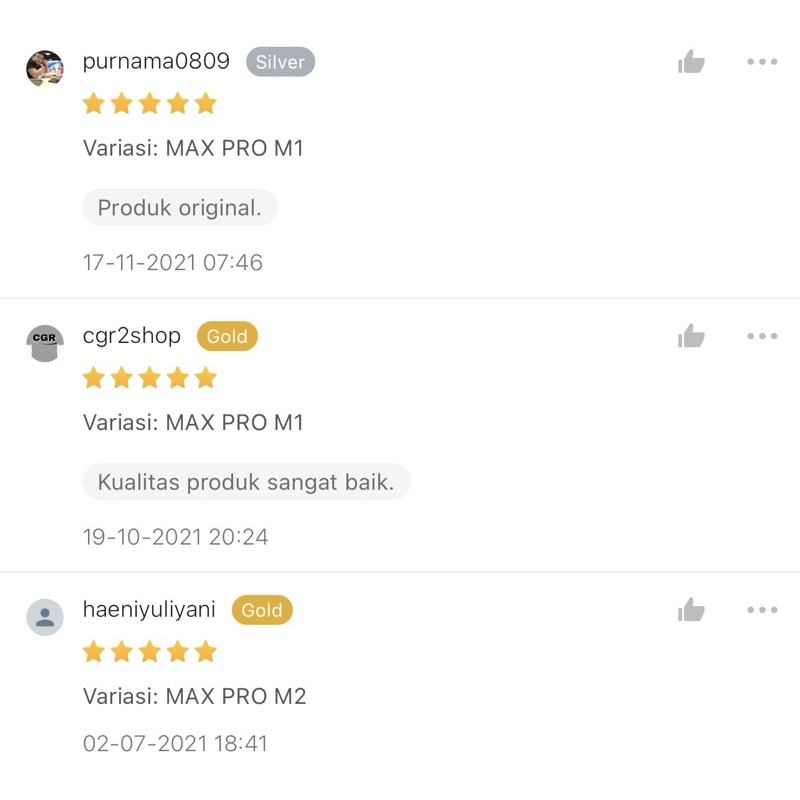Image resolution: width=800 pixels, height=800 pixels.
Task: Open purnama0809 username profile
Action: (156, 61)
